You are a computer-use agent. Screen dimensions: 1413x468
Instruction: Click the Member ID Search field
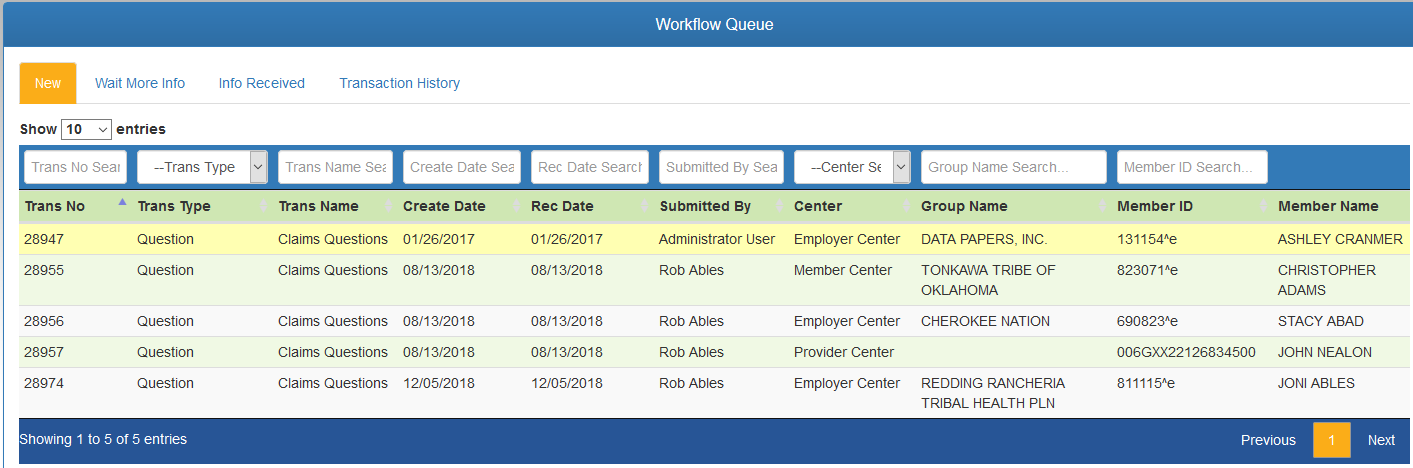(1192, 167)
